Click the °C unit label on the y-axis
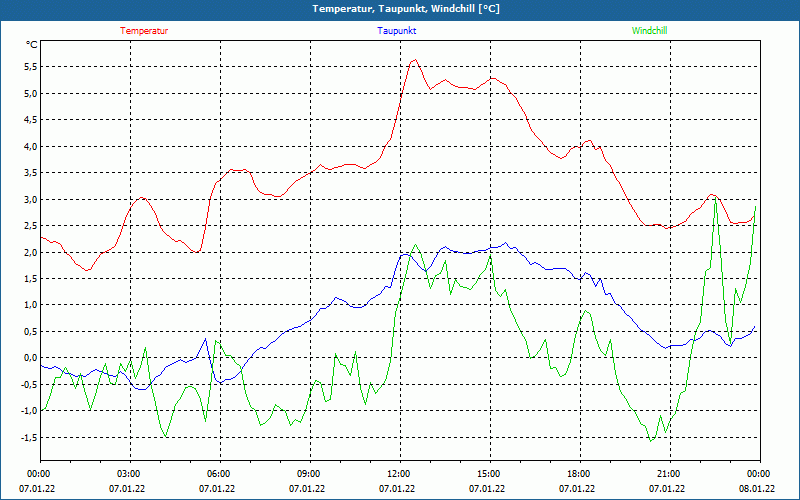The width and height of the screenshot is (800, 500). tap(32, 45)
